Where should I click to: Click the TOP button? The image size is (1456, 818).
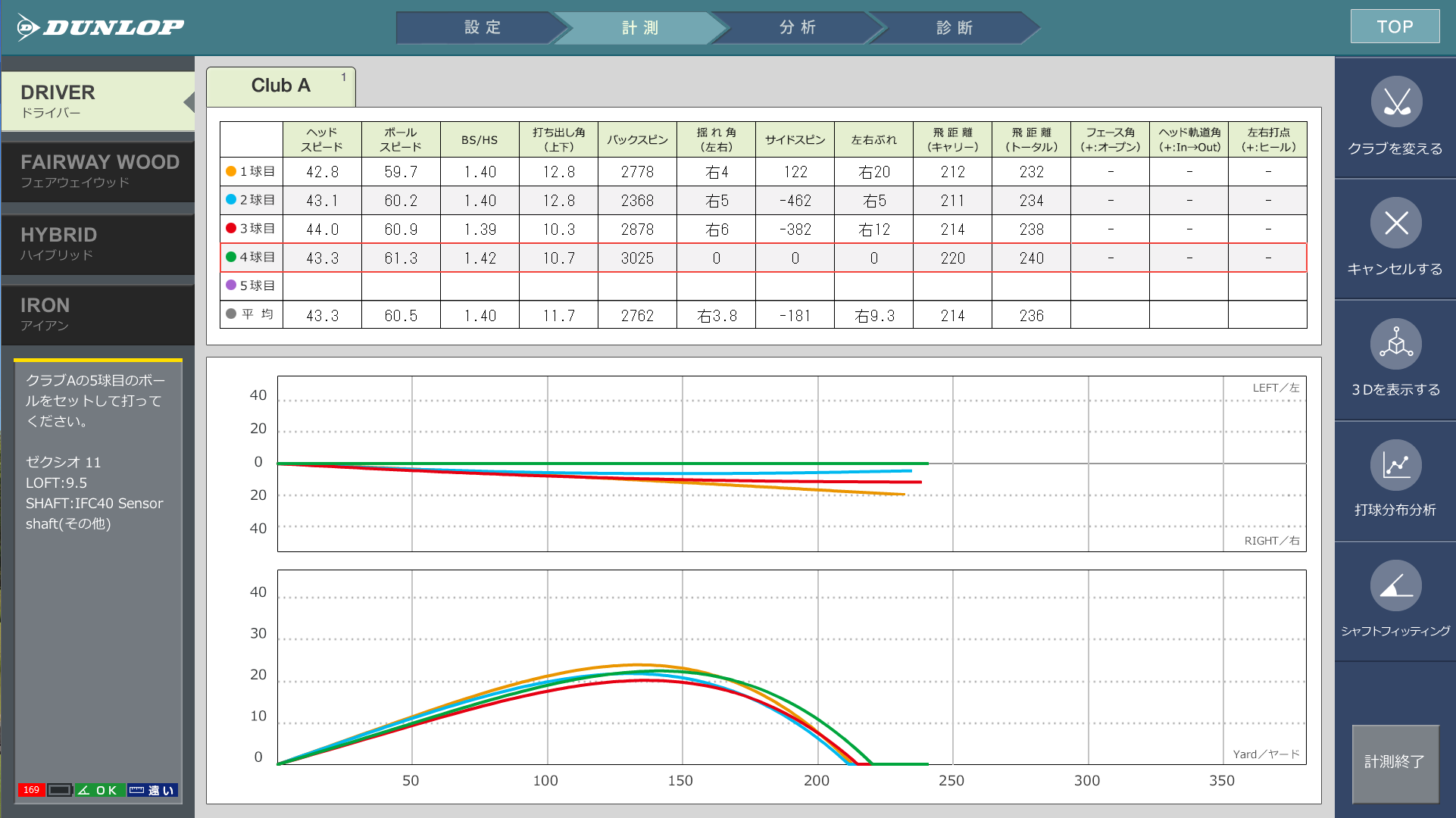coord(1395,27)
